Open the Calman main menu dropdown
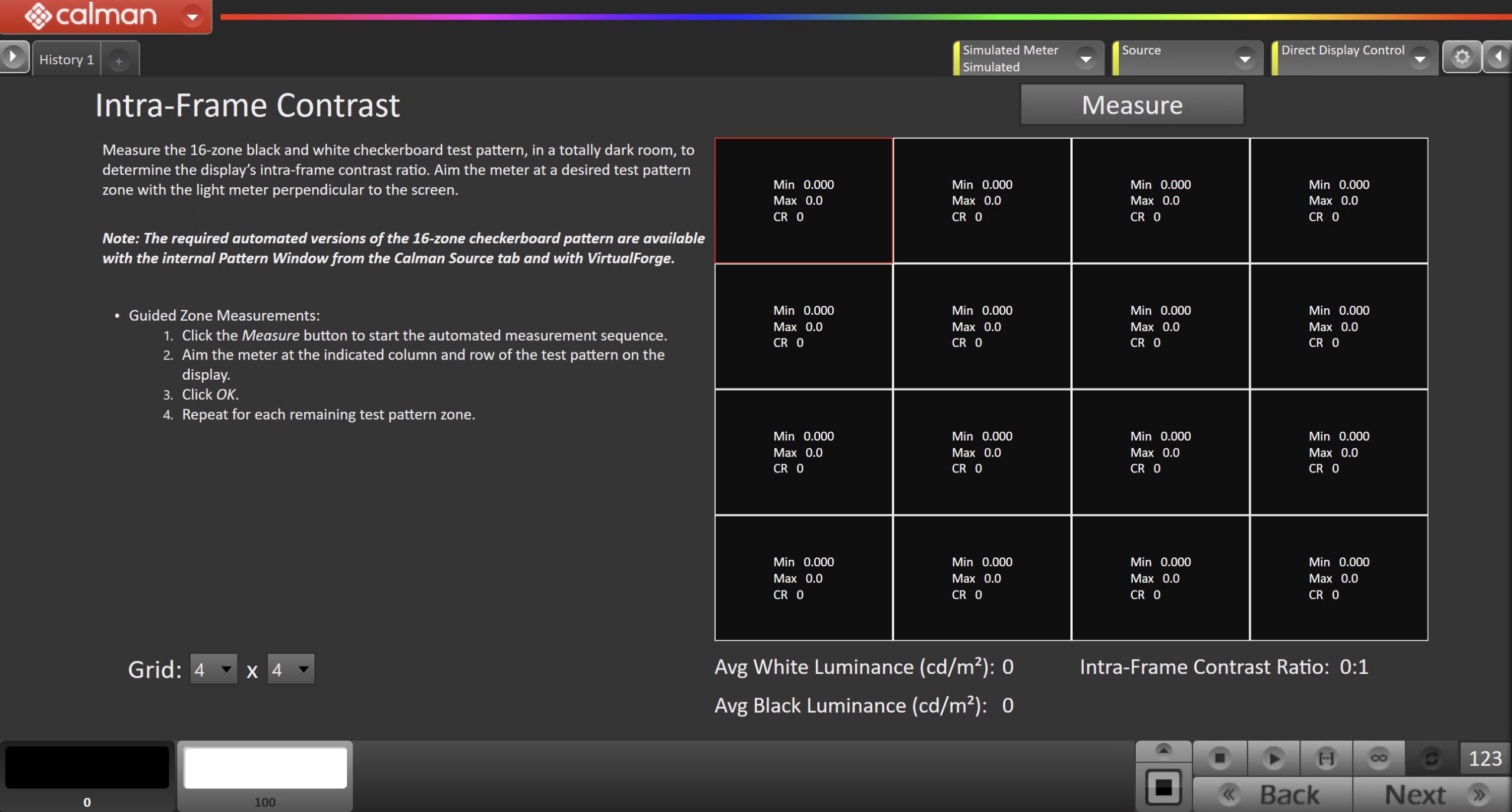This screenshot has width=1512, height=812. pyautogui.click(x=192, y=17)
